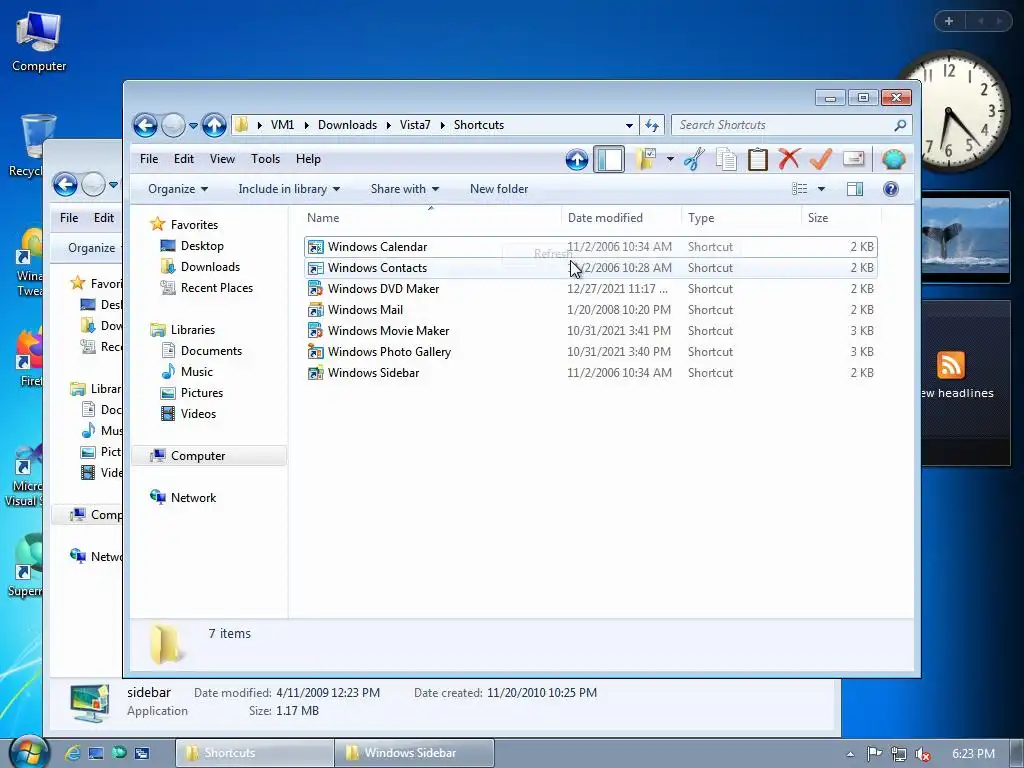Click the teal shell icon in the toolbar

click(x=893, y=159)
